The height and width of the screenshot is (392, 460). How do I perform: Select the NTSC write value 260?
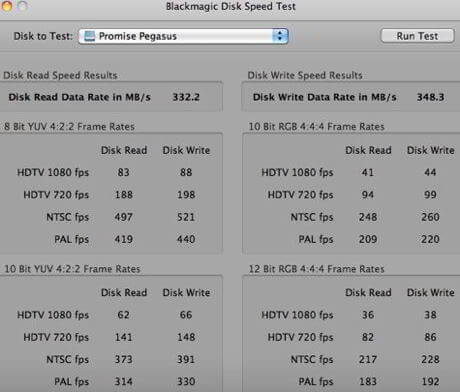coord(430,217)
